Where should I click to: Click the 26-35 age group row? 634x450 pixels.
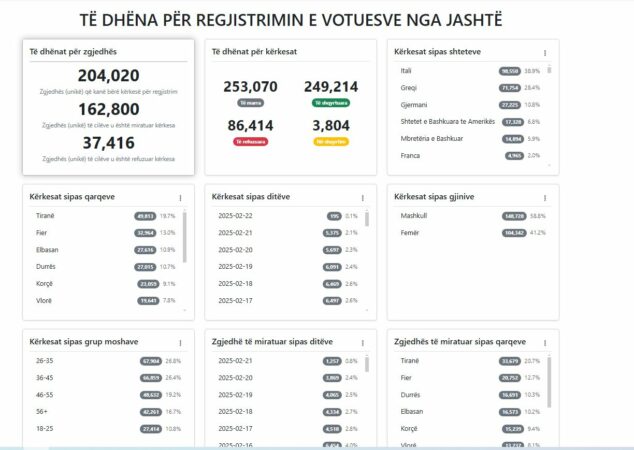click(x=100, y=361)
